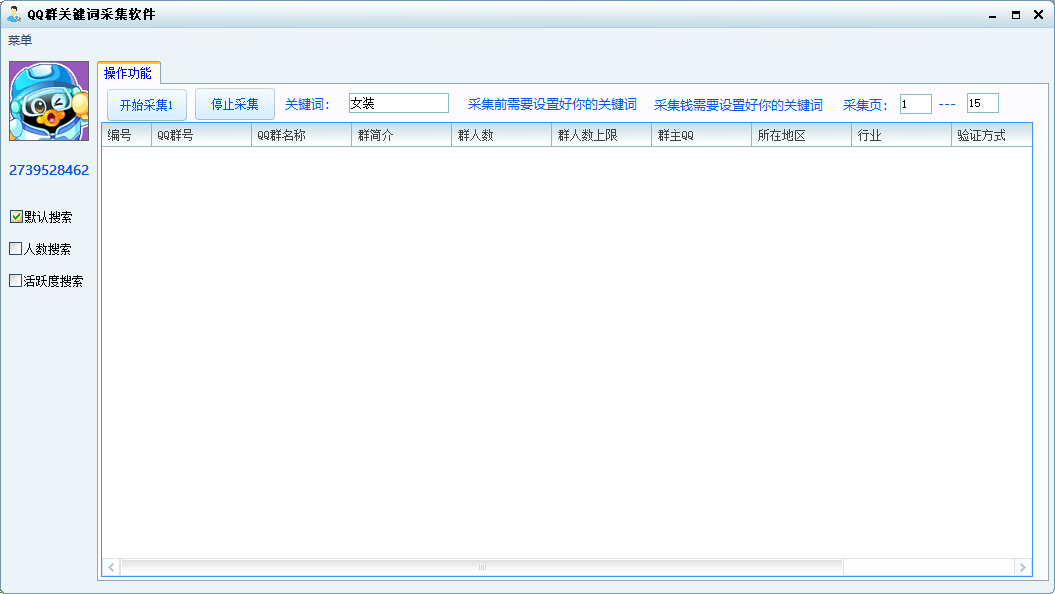
Task: Click the 所在地区 column header
Action: pyautogui.click(x=801, y=135)
